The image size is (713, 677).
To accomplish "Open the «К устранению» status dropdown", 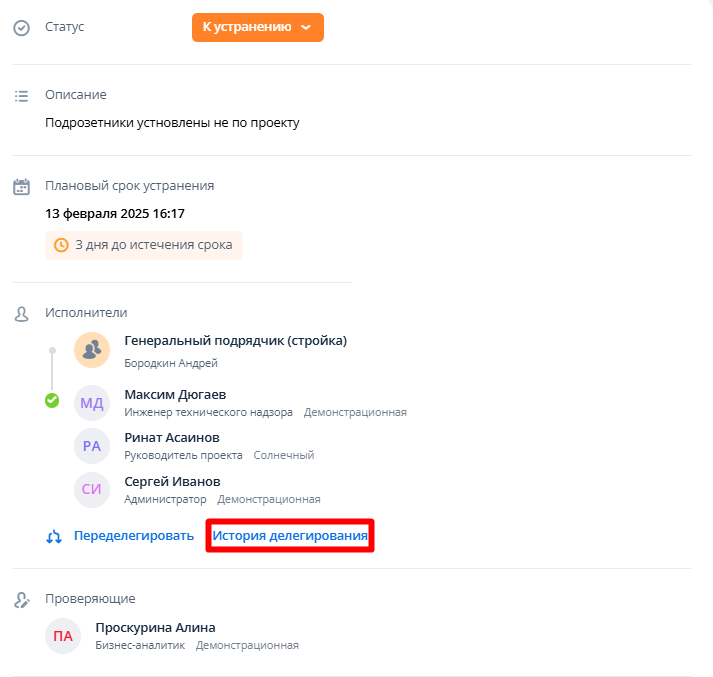I will click(258, 27).
